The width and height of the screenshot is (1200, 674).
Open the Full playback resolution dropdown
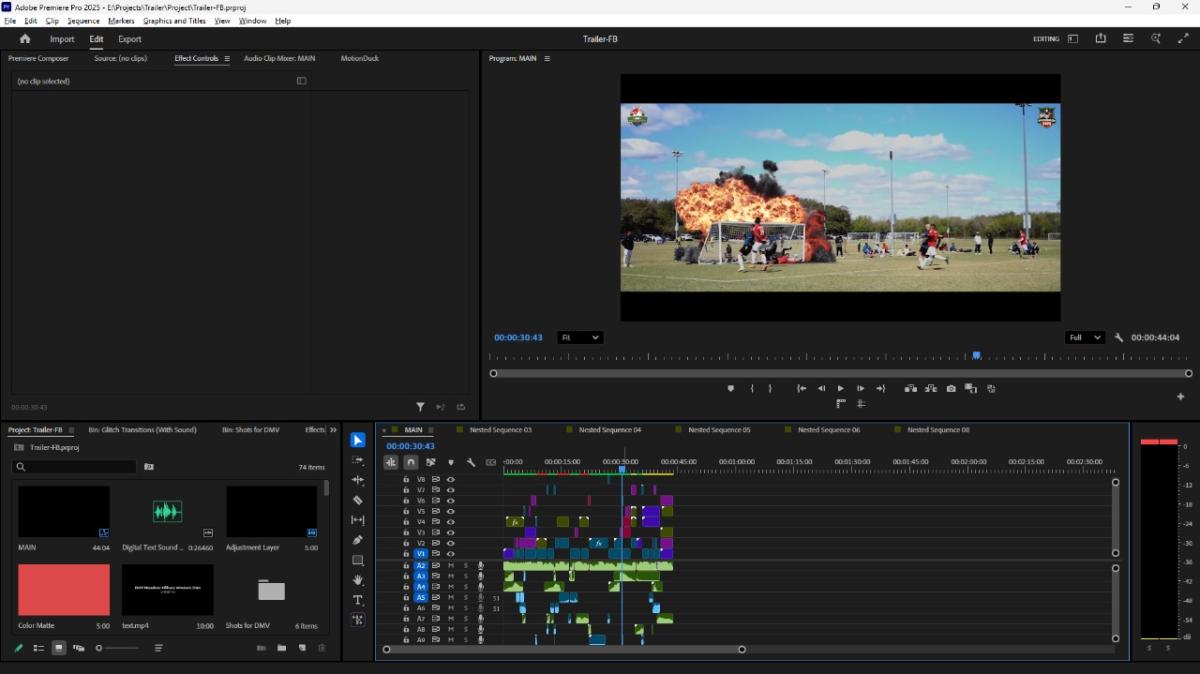[x=1085, y=338]
